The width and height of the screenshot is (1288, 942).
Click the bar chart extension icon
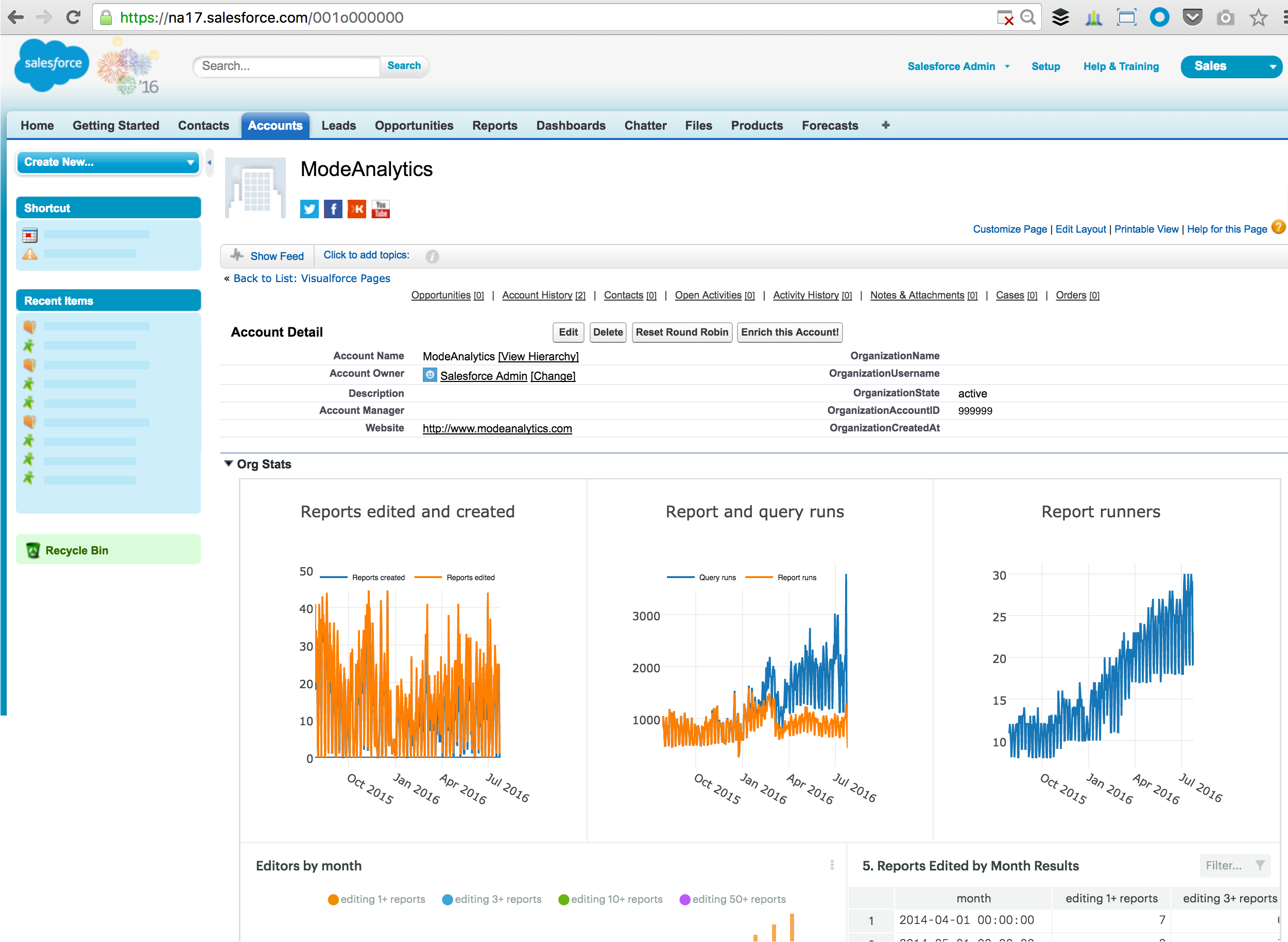[x=1093, y=18]
